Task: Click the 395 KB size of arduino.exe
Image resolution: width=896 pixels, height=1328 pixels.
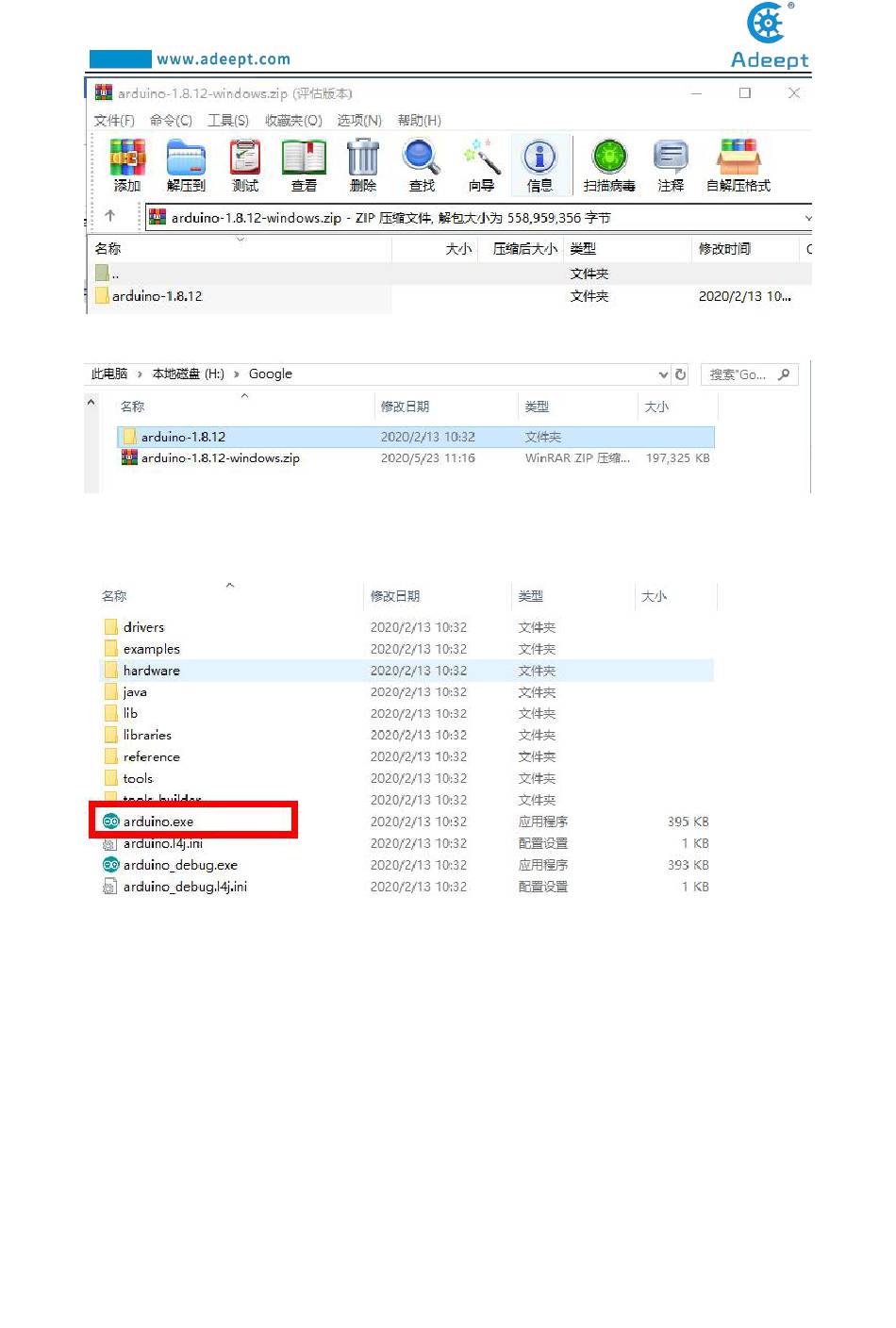Action: coord(689,822)
